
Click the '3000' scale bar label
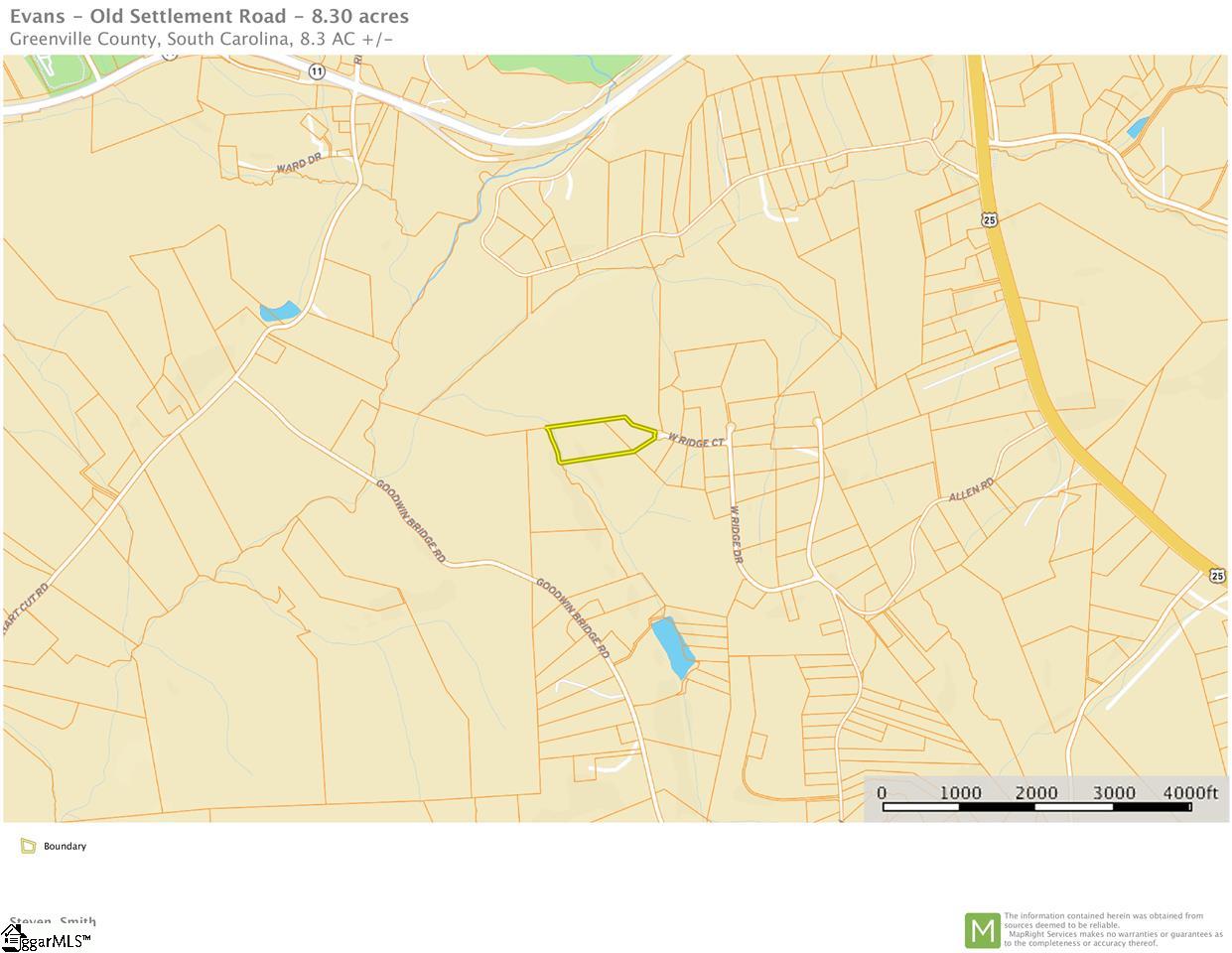point(1114,792)
